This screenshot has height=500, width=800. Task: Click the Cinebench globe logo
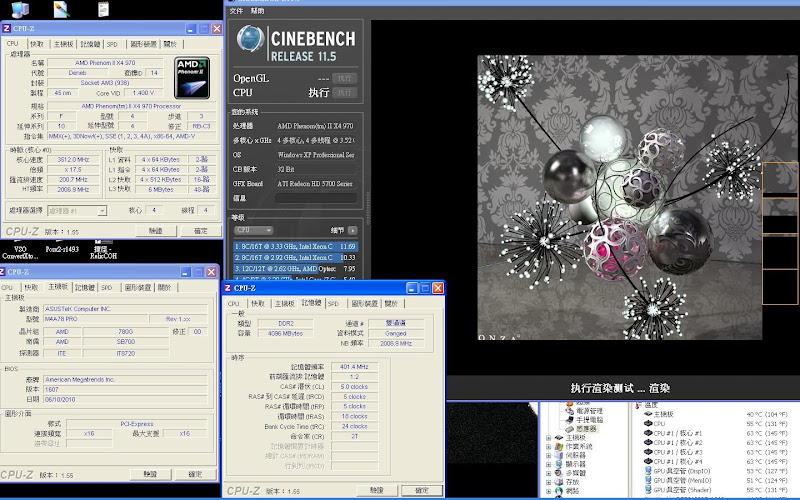click(x=251, y=39)
